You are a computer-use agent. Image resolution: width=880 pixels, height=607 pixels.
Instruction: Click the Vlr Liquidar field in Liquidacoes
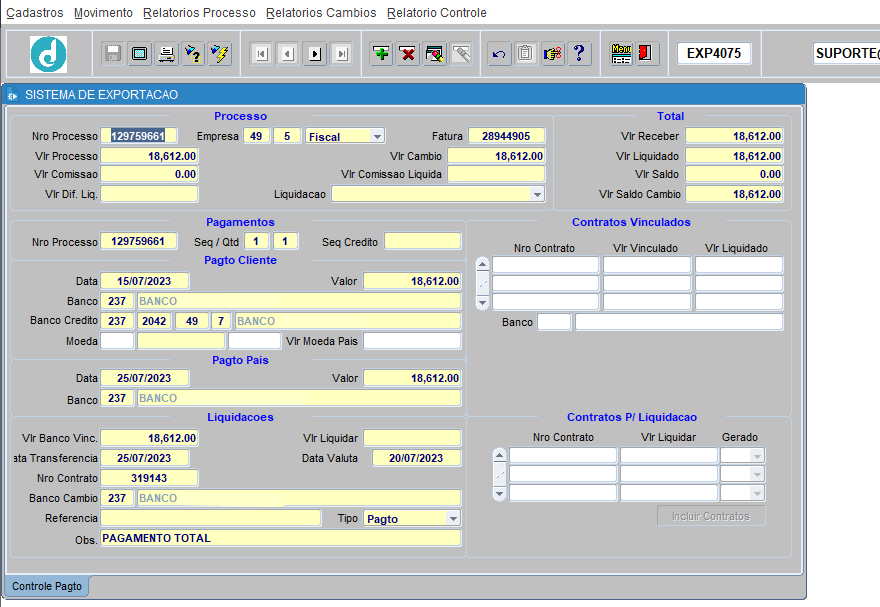coord(412,438)
